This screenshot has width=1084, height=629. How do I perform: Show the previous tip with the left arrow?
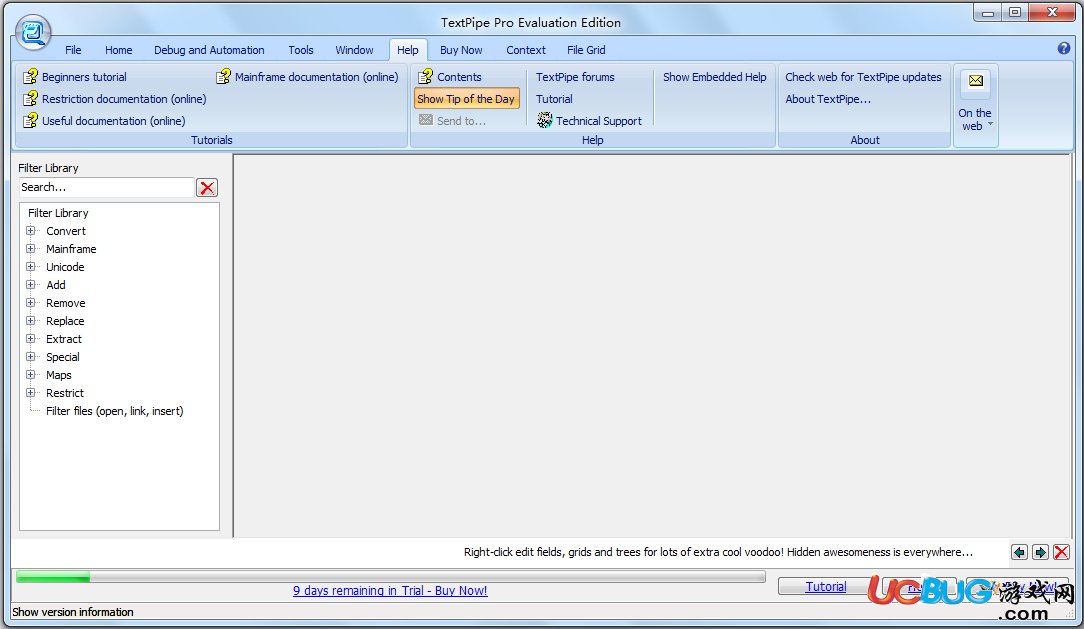tap(1019, 552)
